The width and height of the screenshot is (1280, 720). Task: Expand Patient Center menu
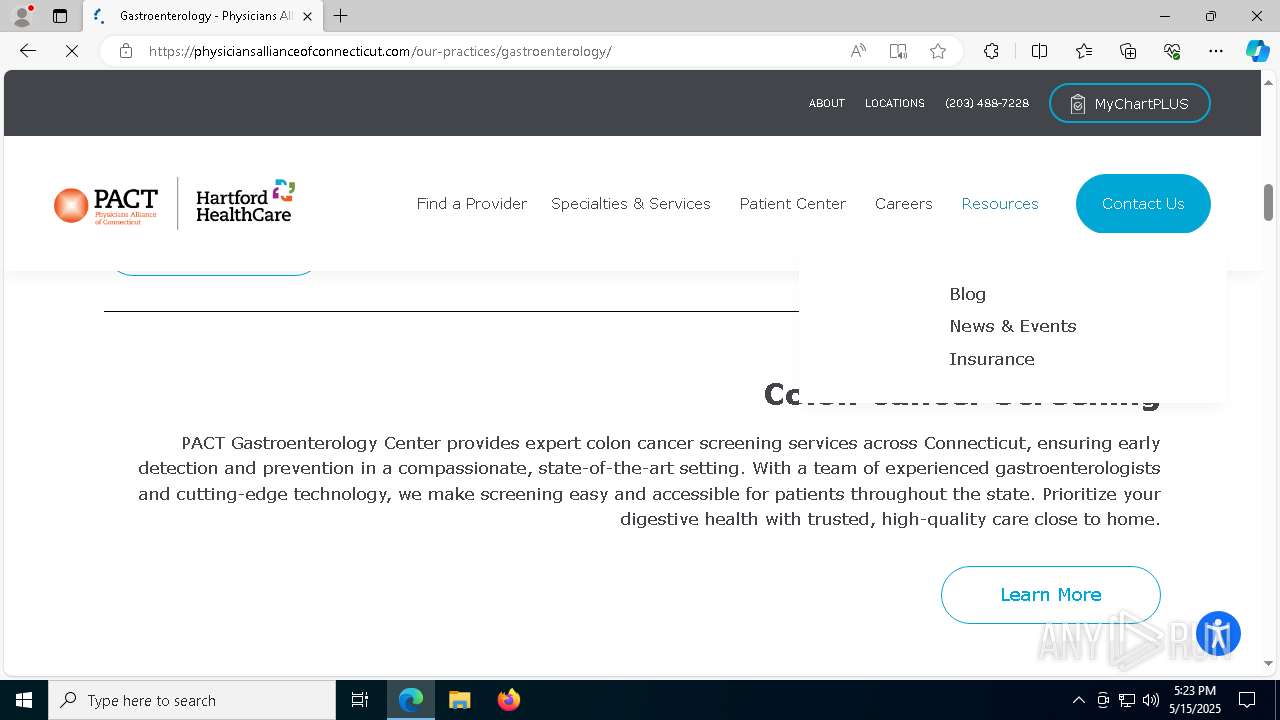(793, 203)
